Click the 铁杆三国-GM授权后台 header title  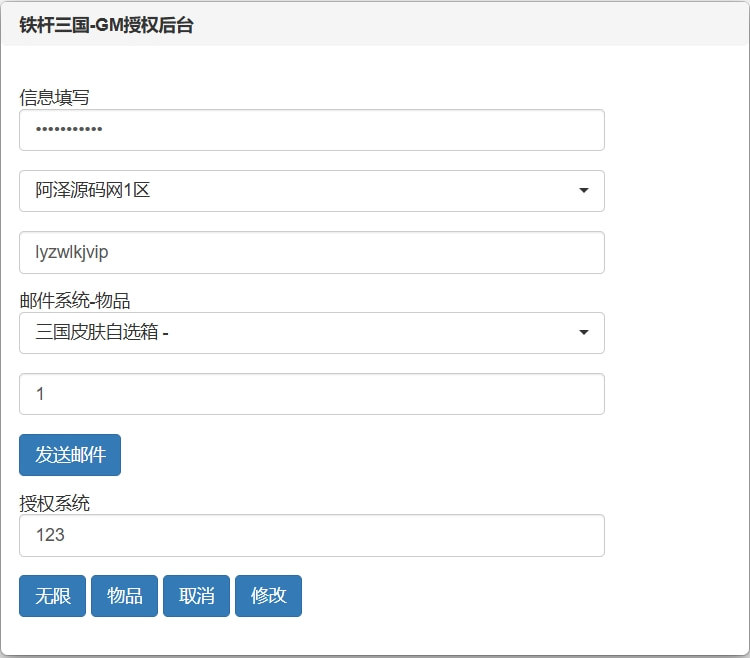point(106,26)
